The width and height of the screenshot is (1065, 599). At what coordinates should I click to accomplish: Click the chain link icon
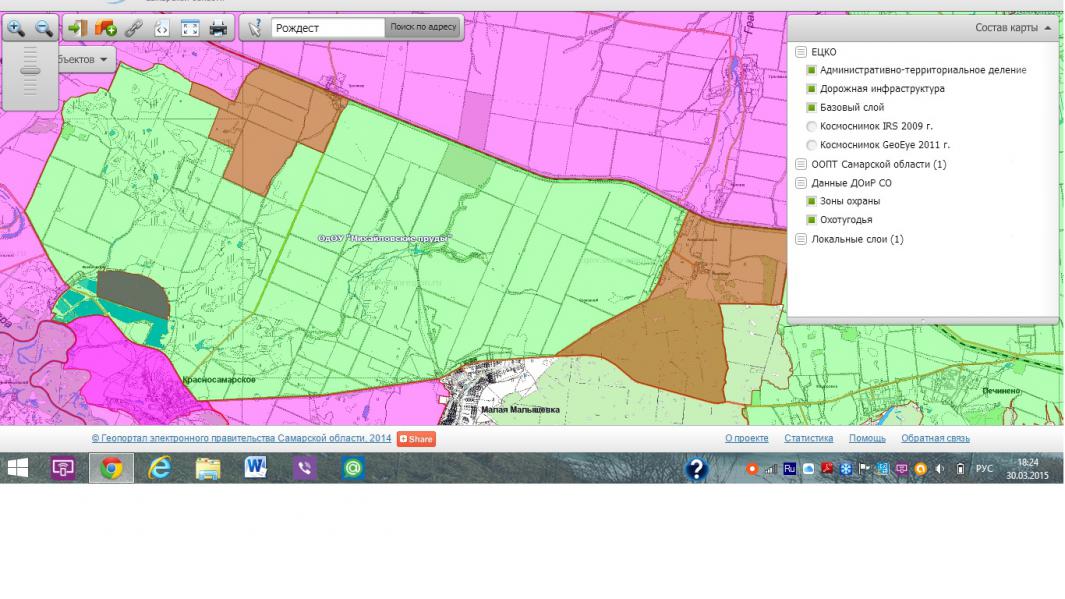point(134,29)
